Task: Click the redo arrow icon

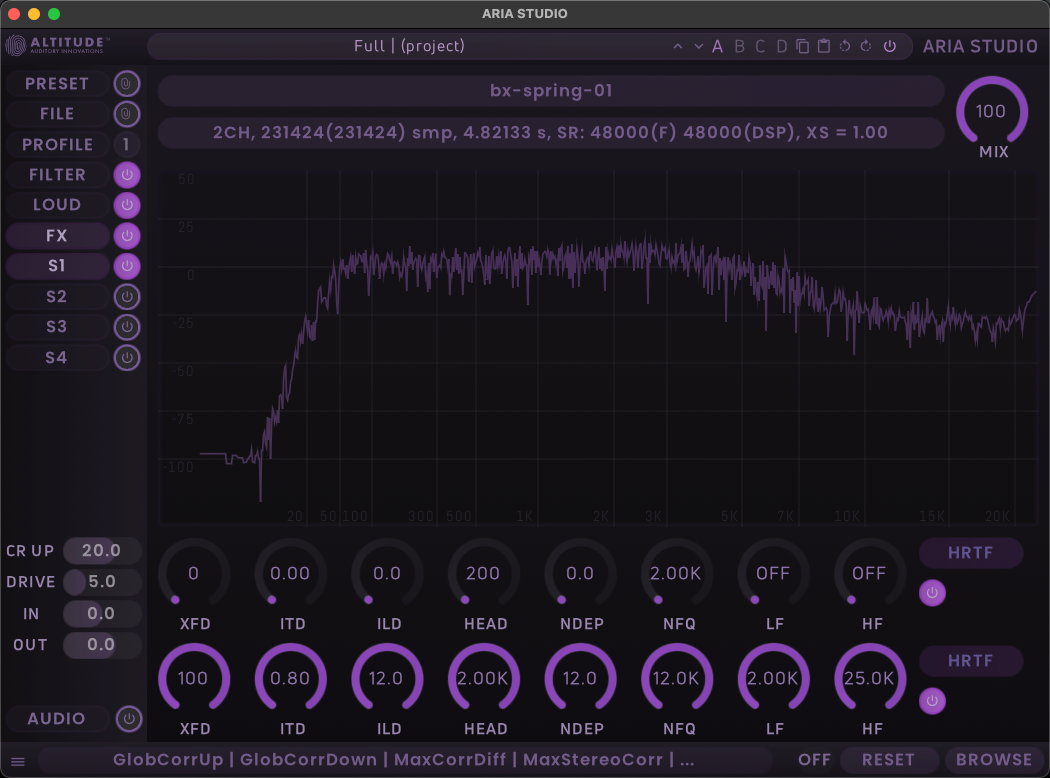Action: tap(866, 46)
